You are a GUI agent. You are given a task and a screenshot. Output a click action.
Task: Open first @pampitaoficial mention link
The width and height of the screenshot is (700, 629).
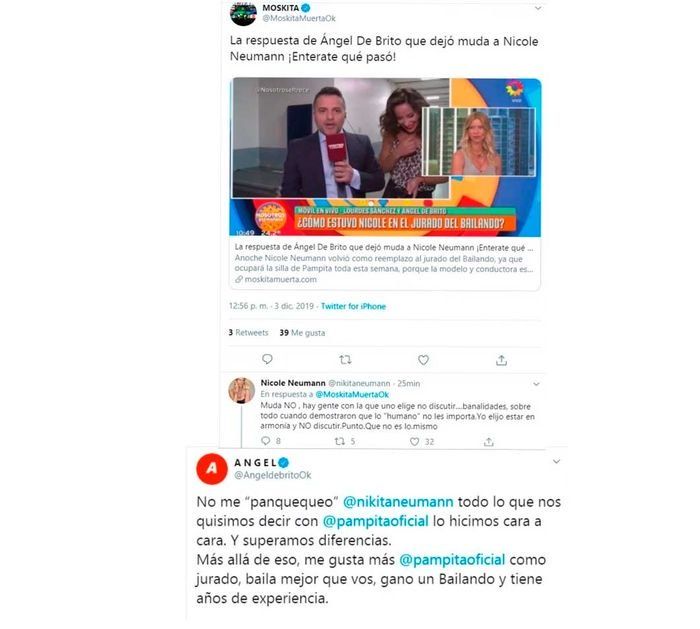375,521
